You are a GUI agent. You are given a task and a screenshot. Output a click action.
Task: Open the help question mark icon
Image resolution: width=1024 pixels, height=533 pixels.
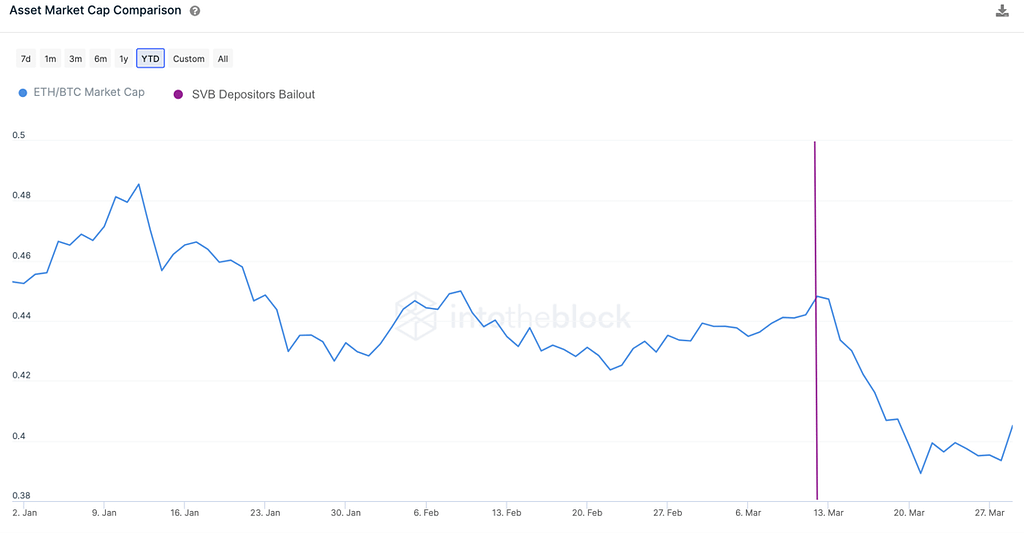(x=195, y=11)
